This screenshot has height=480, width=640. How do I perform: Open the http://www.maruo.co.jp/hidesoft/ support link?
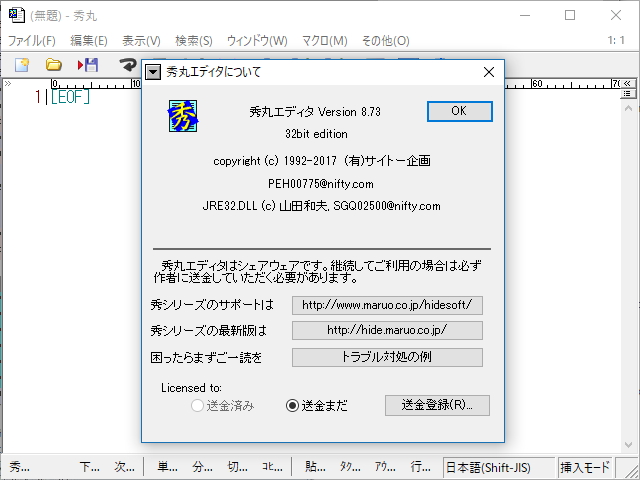pos(387,305)
